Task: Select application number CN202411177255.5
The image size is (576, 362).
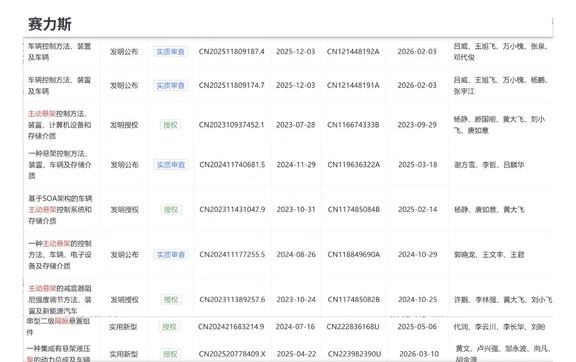Action: point(232,255)
